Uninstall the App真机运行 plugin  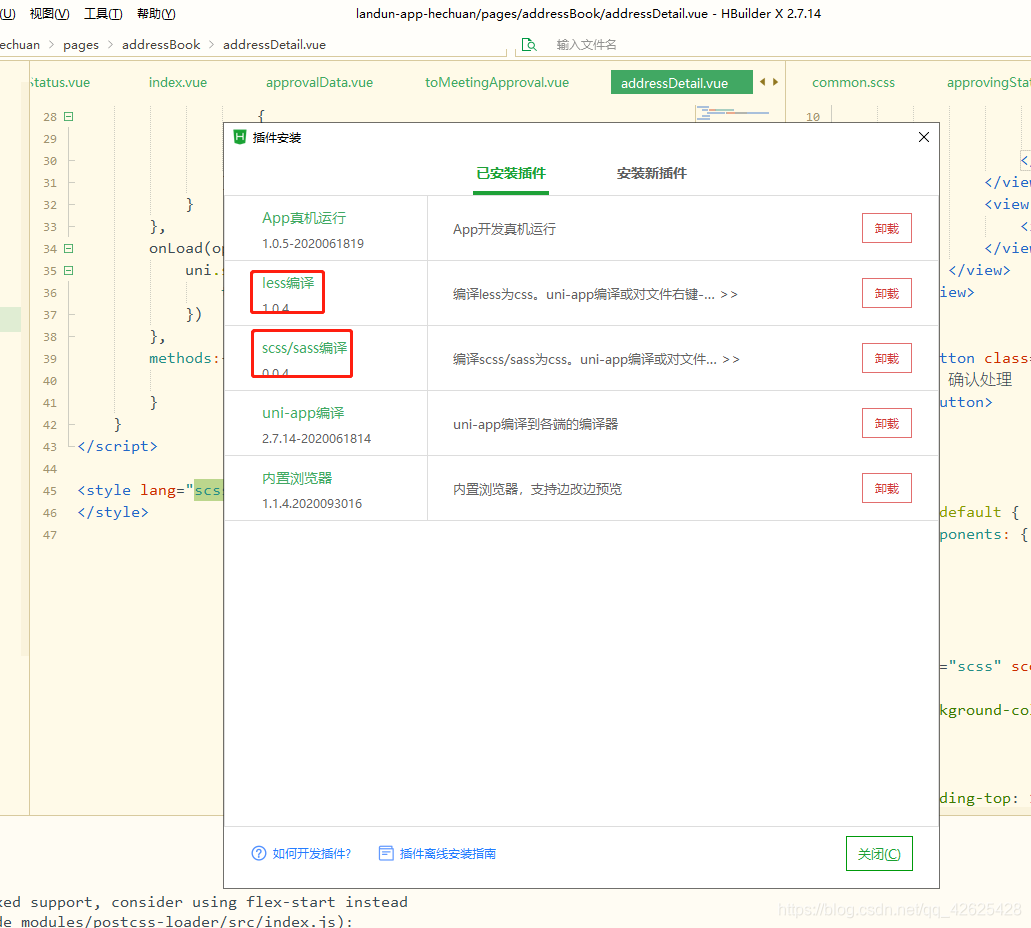[886, 228]
